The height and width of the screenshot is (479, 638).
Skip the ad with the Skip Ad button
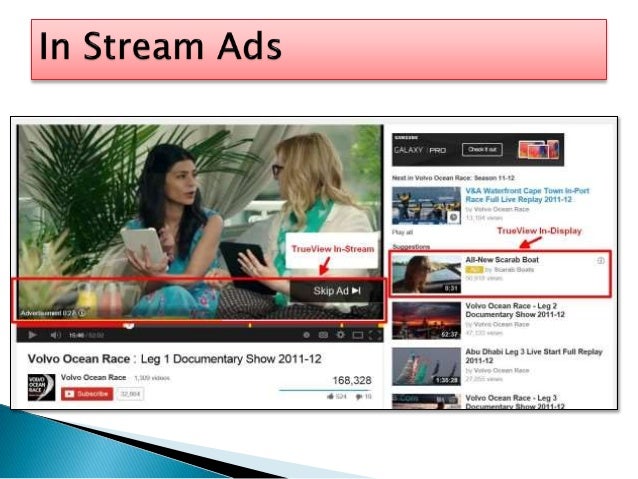pyautogui.click(x=336, y=291)
